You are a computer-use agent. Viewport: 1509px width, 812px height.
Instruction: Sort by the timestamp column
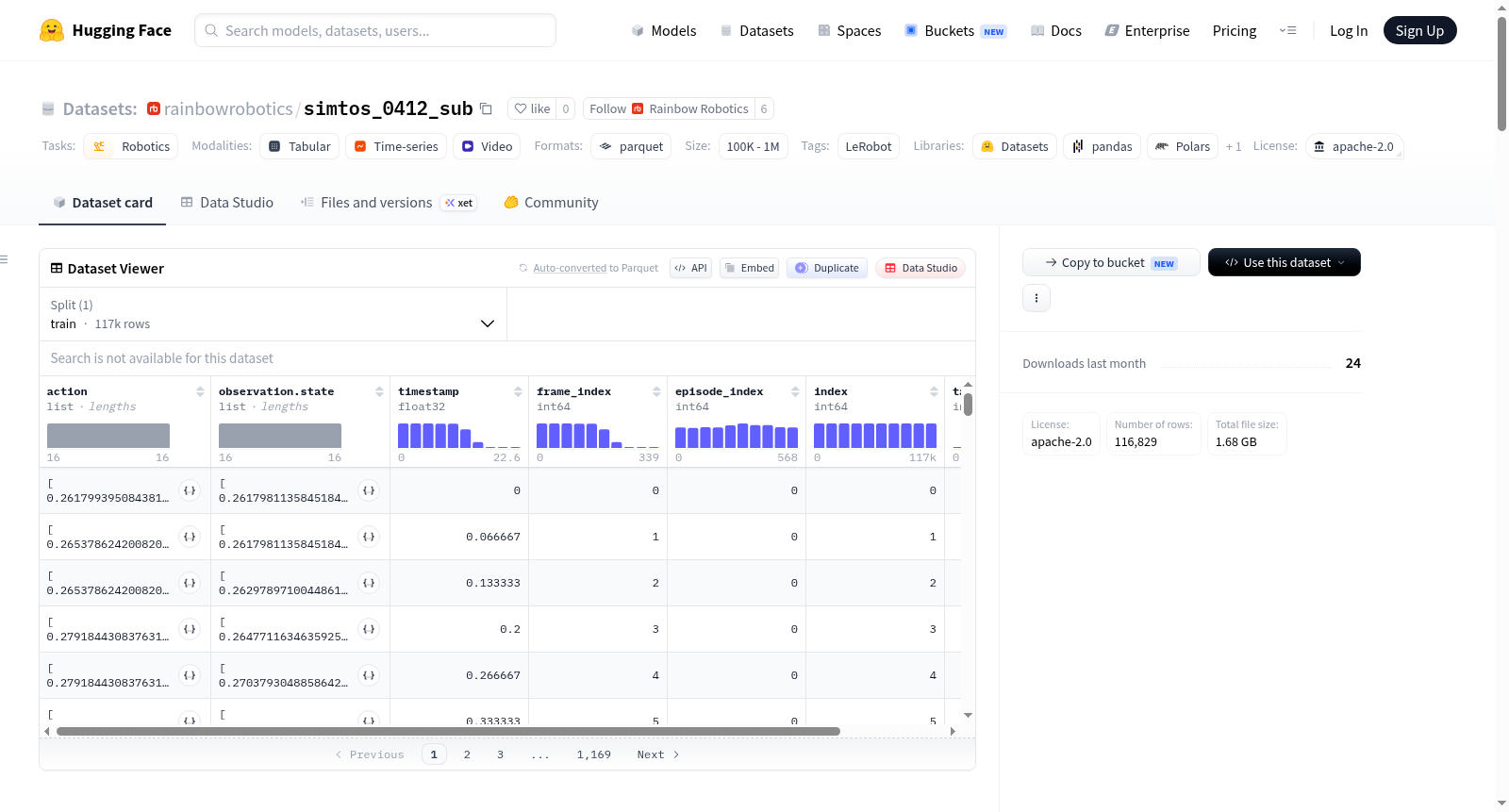click(518, 391)
